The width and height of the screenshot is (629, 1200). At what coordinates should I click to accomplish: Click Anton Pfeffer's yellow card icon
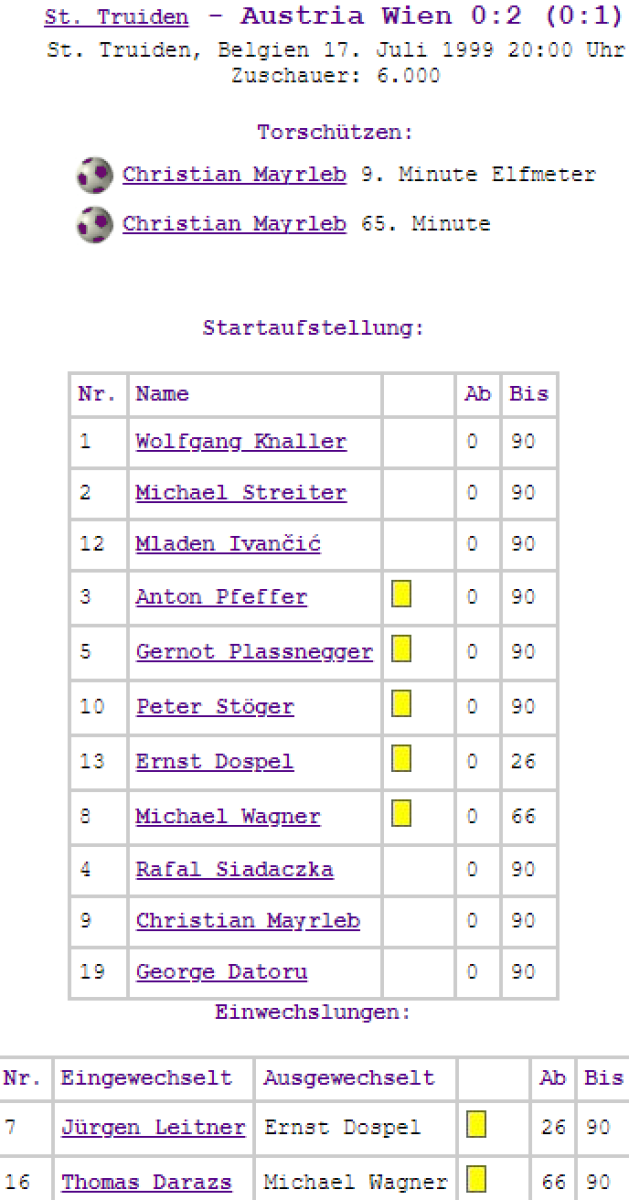pos(401,595)
